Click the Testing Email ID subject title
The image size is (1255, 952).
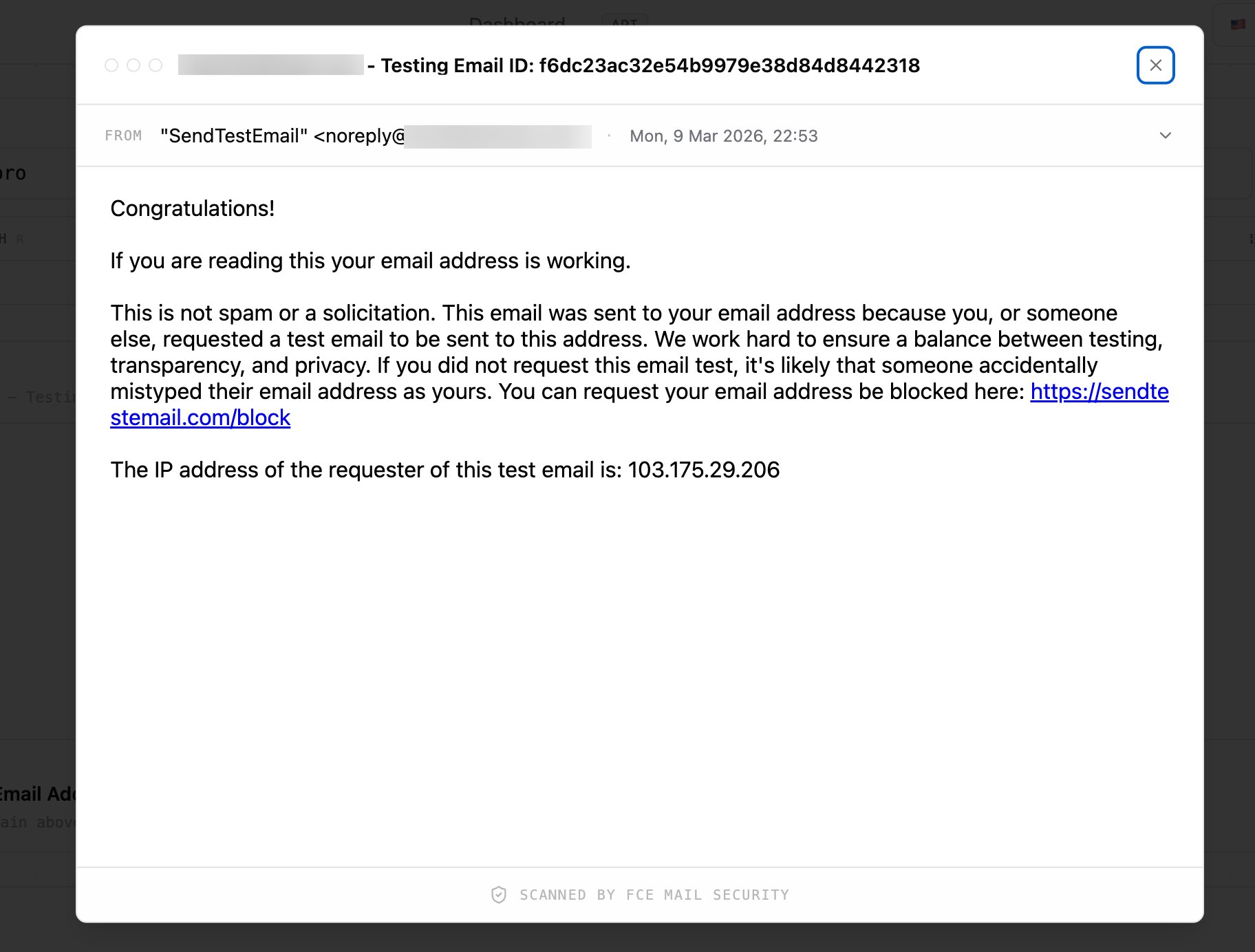[x=650, y=65]
